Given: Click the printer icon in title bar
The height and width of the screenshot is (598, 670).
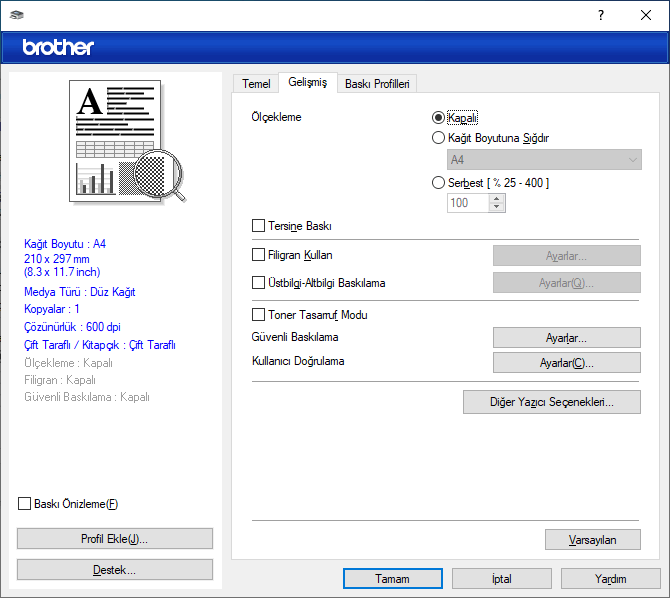Looking at the screenshot, I should (17, 15).
